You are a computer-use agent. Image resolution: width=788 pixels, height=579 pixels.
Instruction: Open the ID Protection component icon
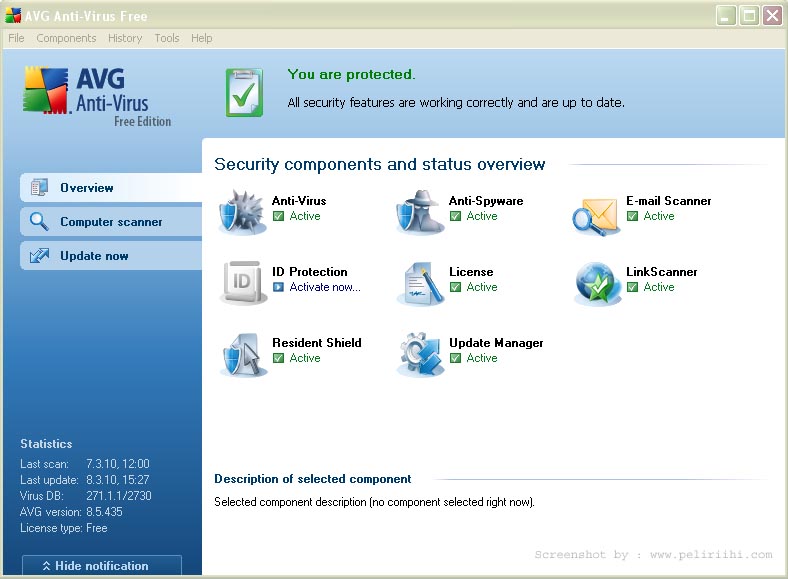(243, 283)
